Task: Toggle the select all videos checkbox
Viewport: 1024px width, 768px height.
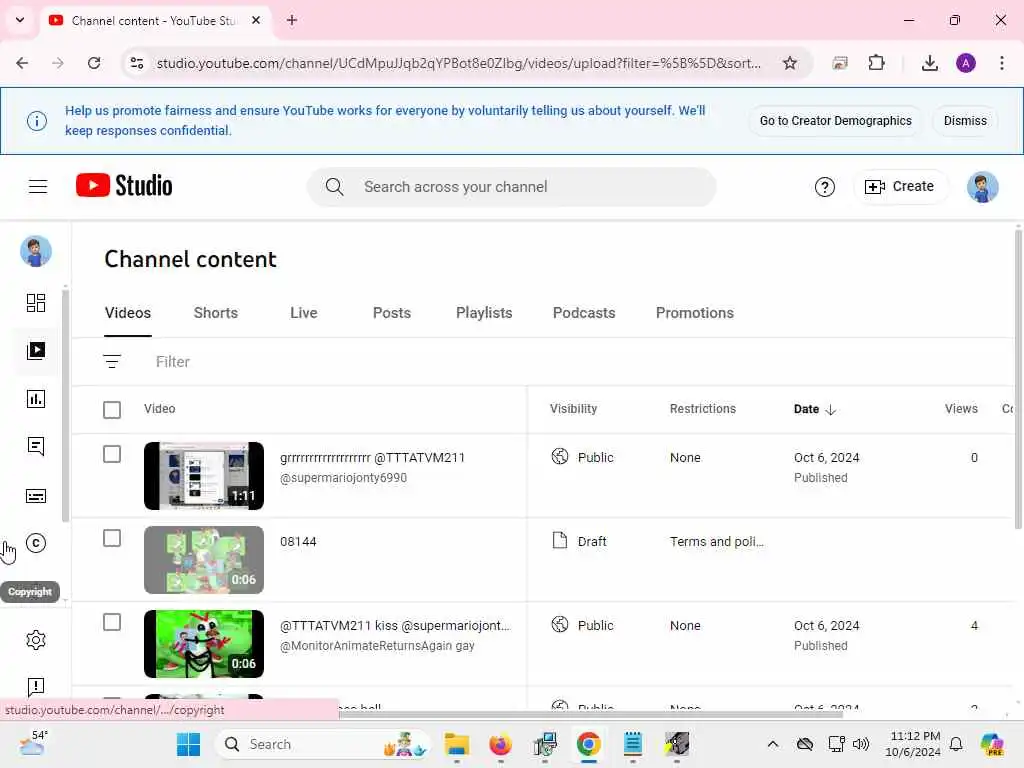Action: (112, 409)
